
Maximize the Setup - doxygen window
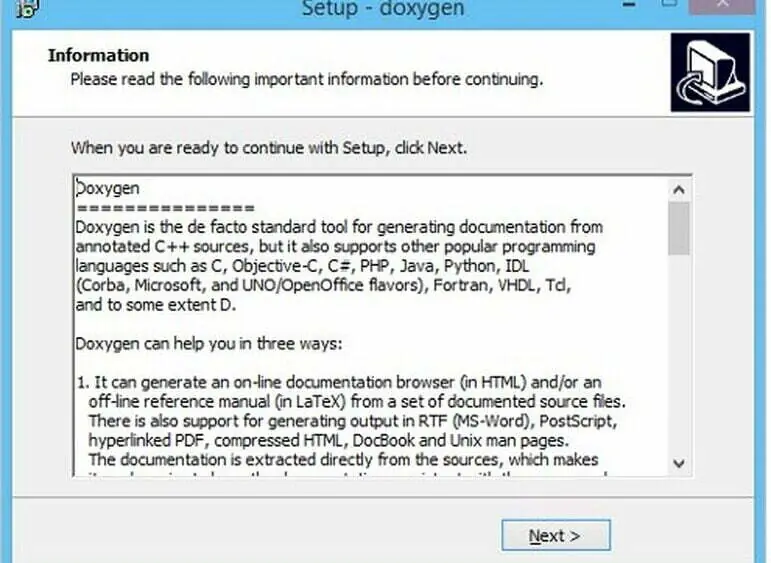[669, 4]
